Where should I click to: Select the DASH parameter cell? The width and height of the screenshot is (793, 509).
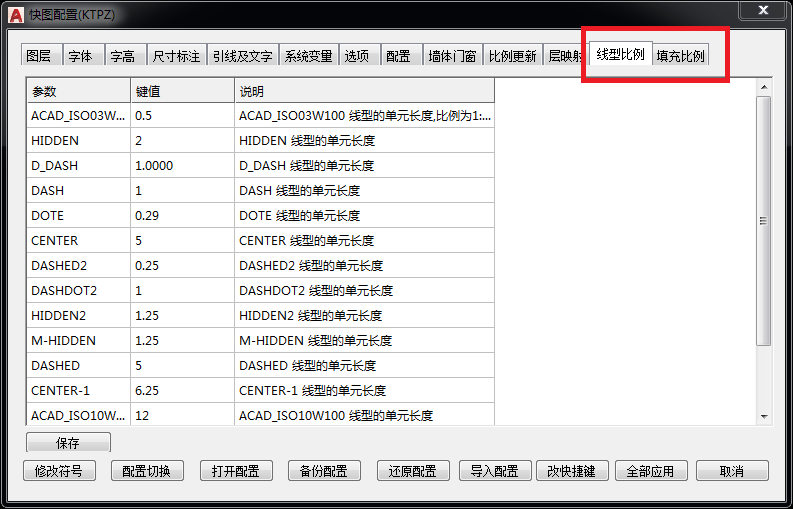point(78,191)
